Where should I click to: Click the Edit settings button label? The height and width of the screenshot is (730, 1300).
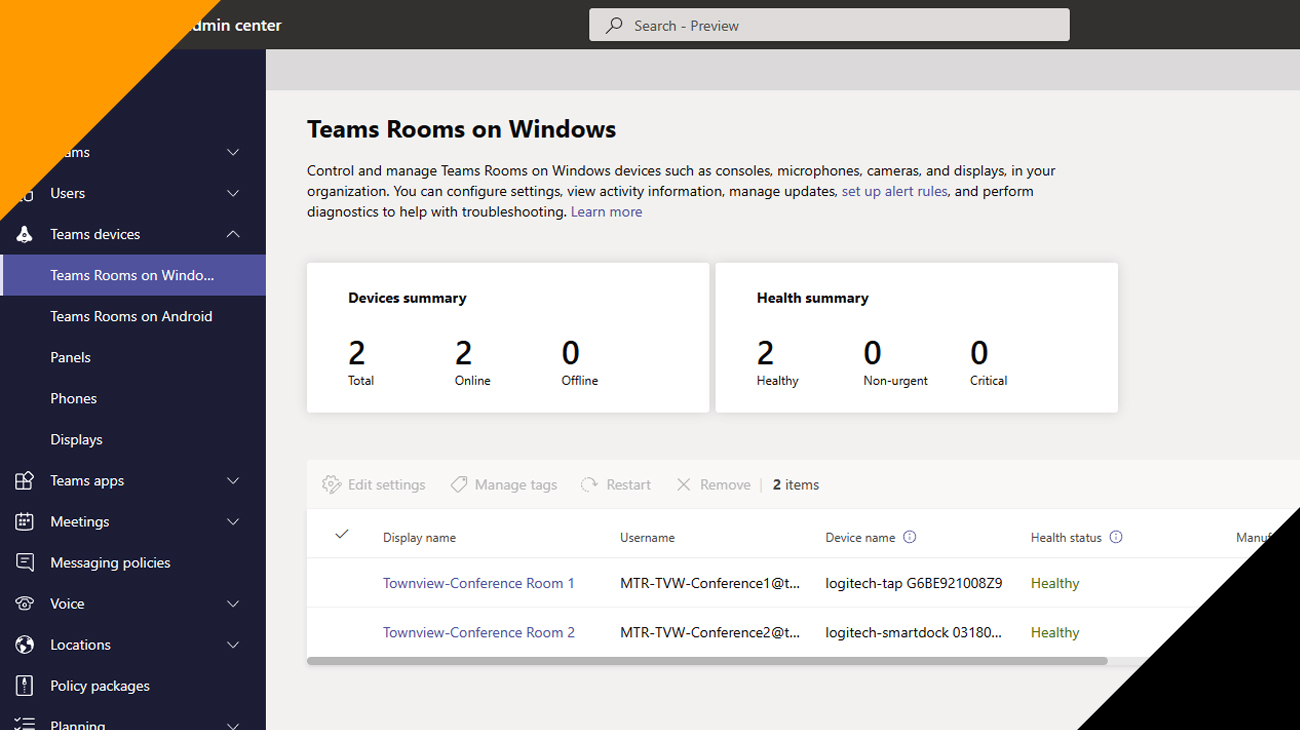click(x=386, y=485)
